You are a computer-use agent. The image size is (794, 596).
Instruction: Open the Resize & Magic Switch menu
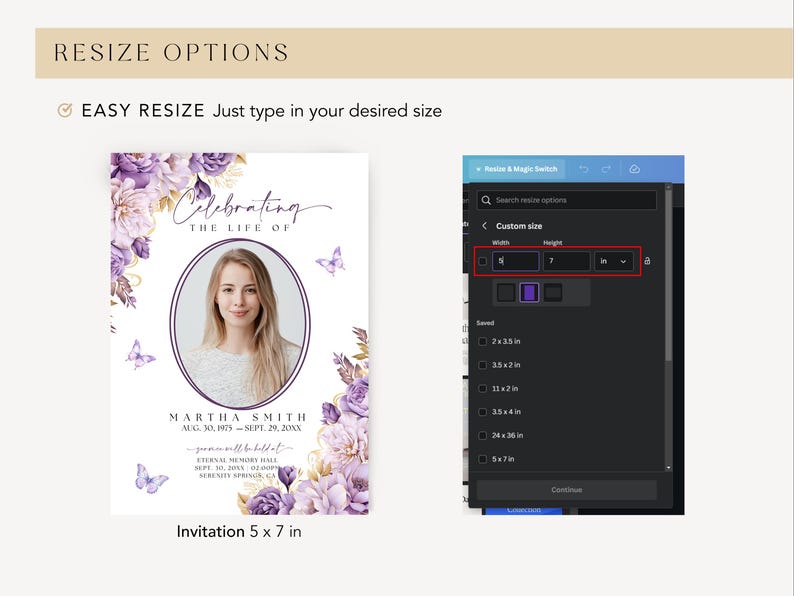pyautogui.click(x=517, y=169)
